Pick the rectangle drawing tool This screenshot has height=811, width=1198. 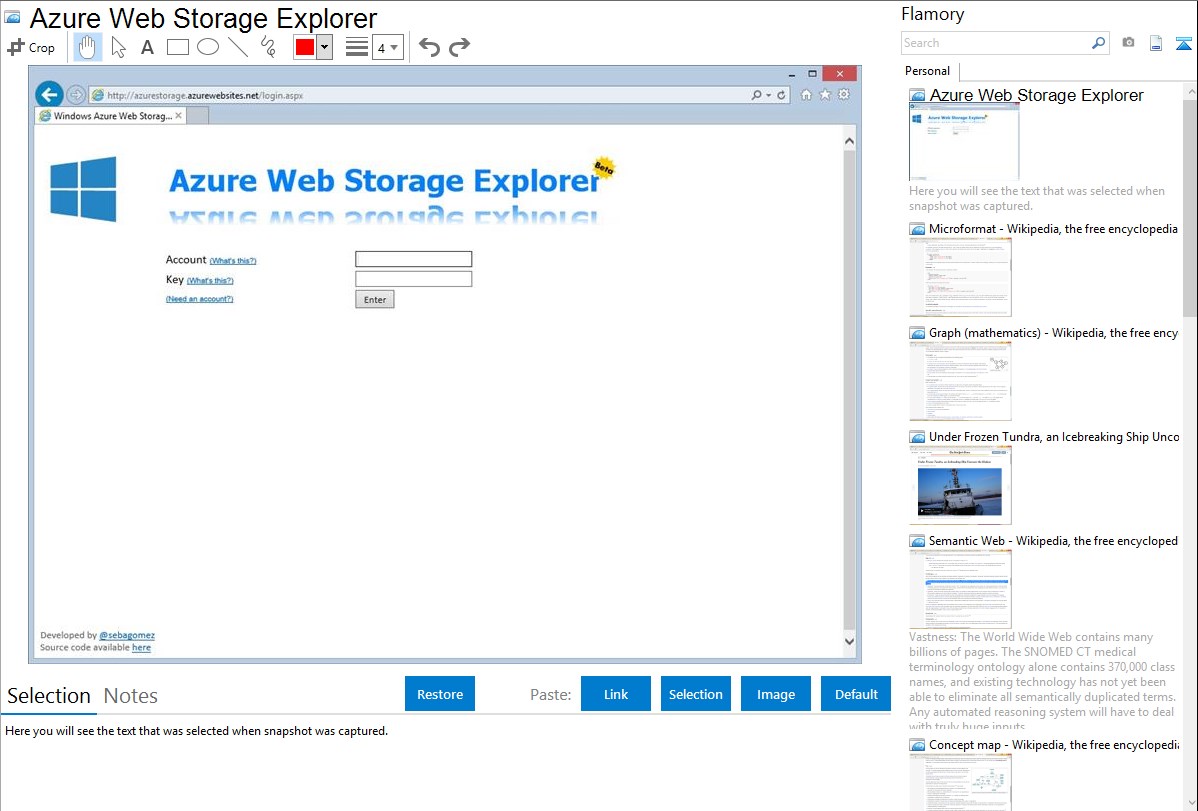(177, 47)
